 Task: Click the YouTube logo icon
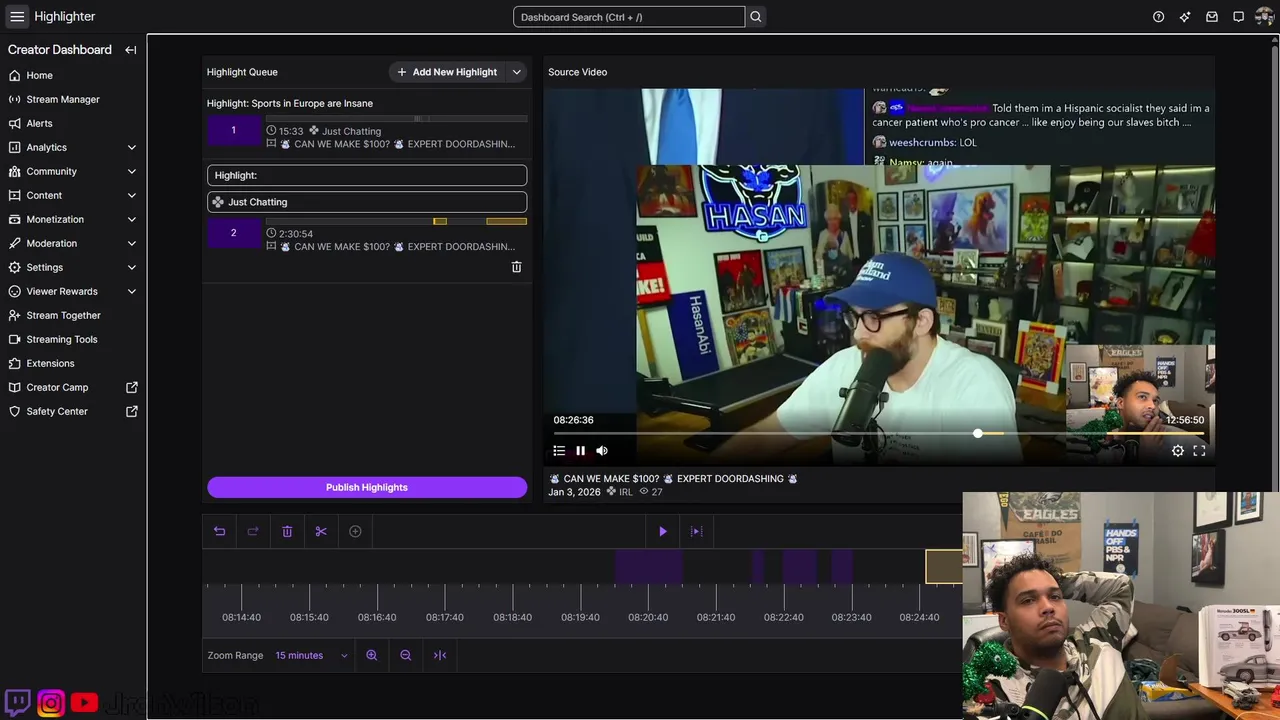[x=85, y=703]
